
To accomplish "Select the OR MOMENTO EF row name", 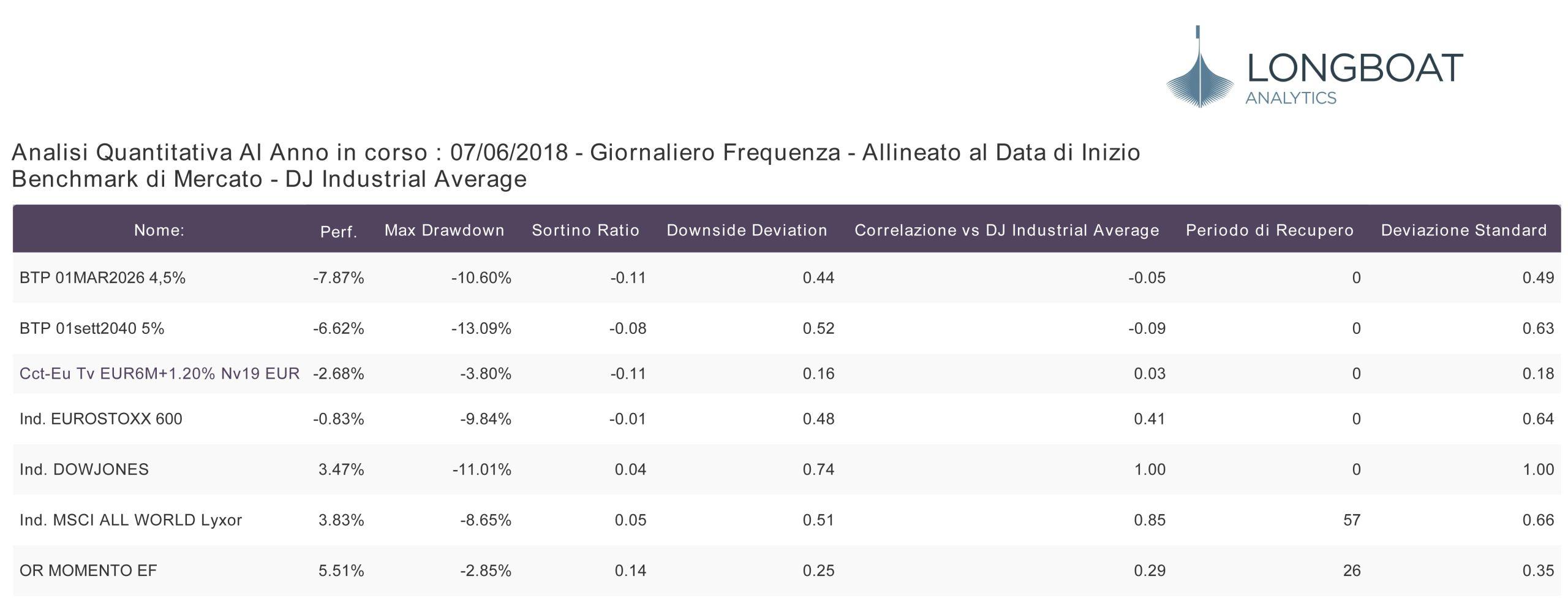I will point(88,571).
